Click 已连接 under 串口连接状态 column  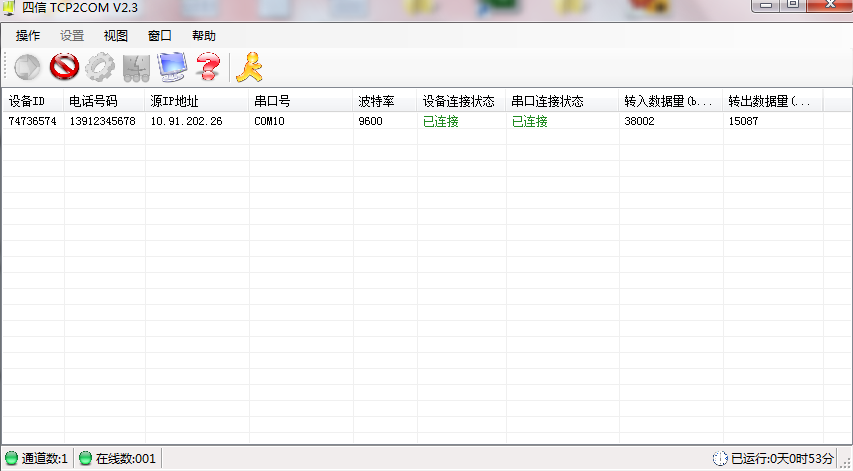pos(529,121)
